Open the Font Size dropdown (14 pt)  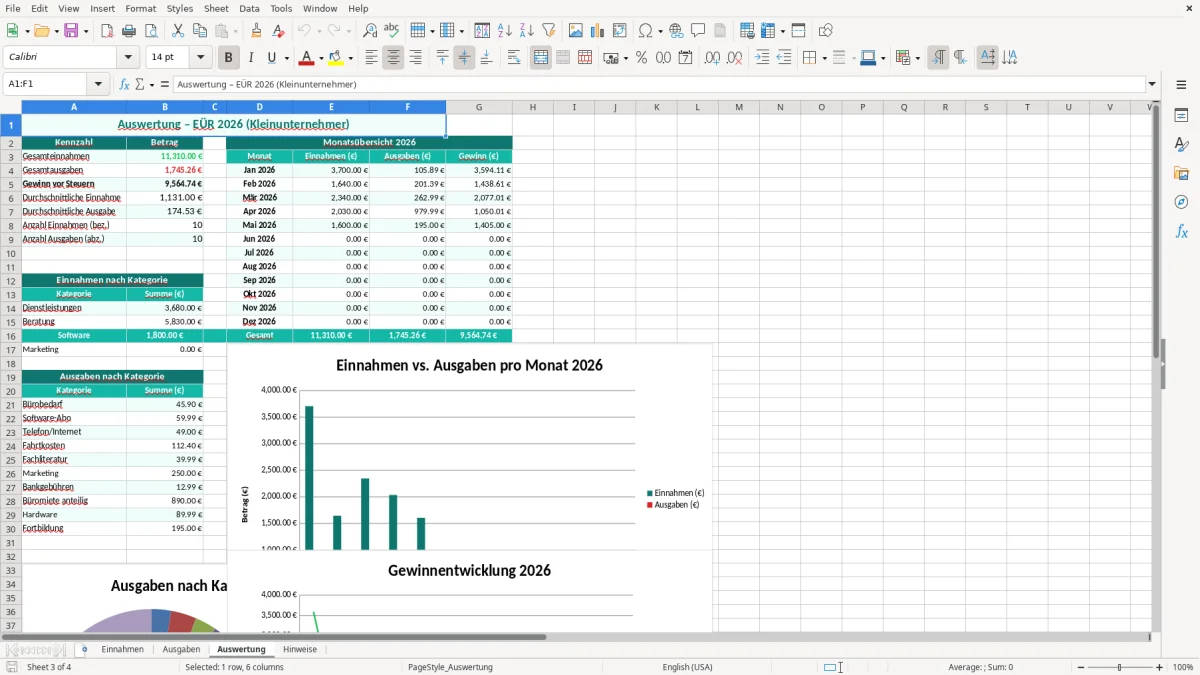pyautogui.click(x=200, y=58)
